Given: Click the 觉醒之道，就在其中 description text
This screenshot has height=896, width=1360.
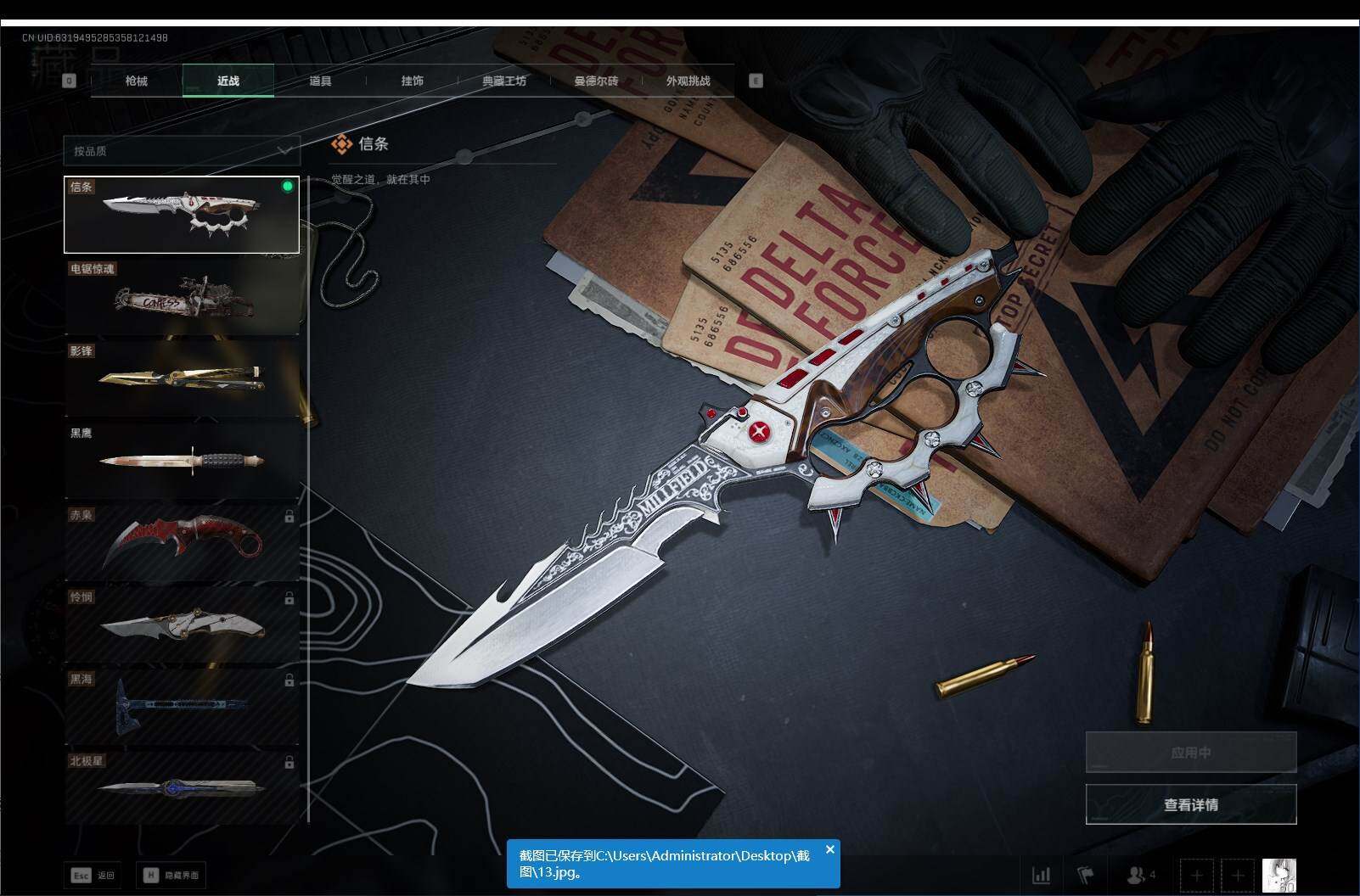Looking at the screenshot, I should [380, 180].
